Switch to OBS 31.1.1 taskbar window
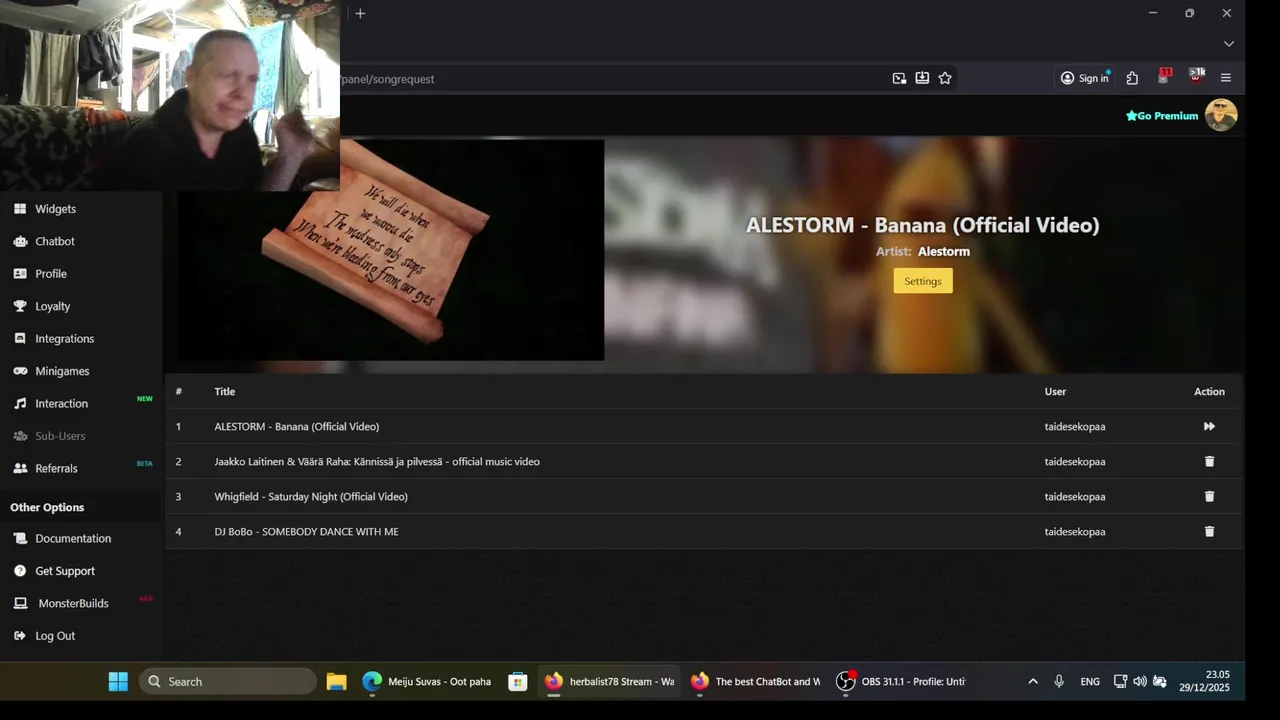The height and width of the screenshot is (720, 1280). click(x=901, y=681)
